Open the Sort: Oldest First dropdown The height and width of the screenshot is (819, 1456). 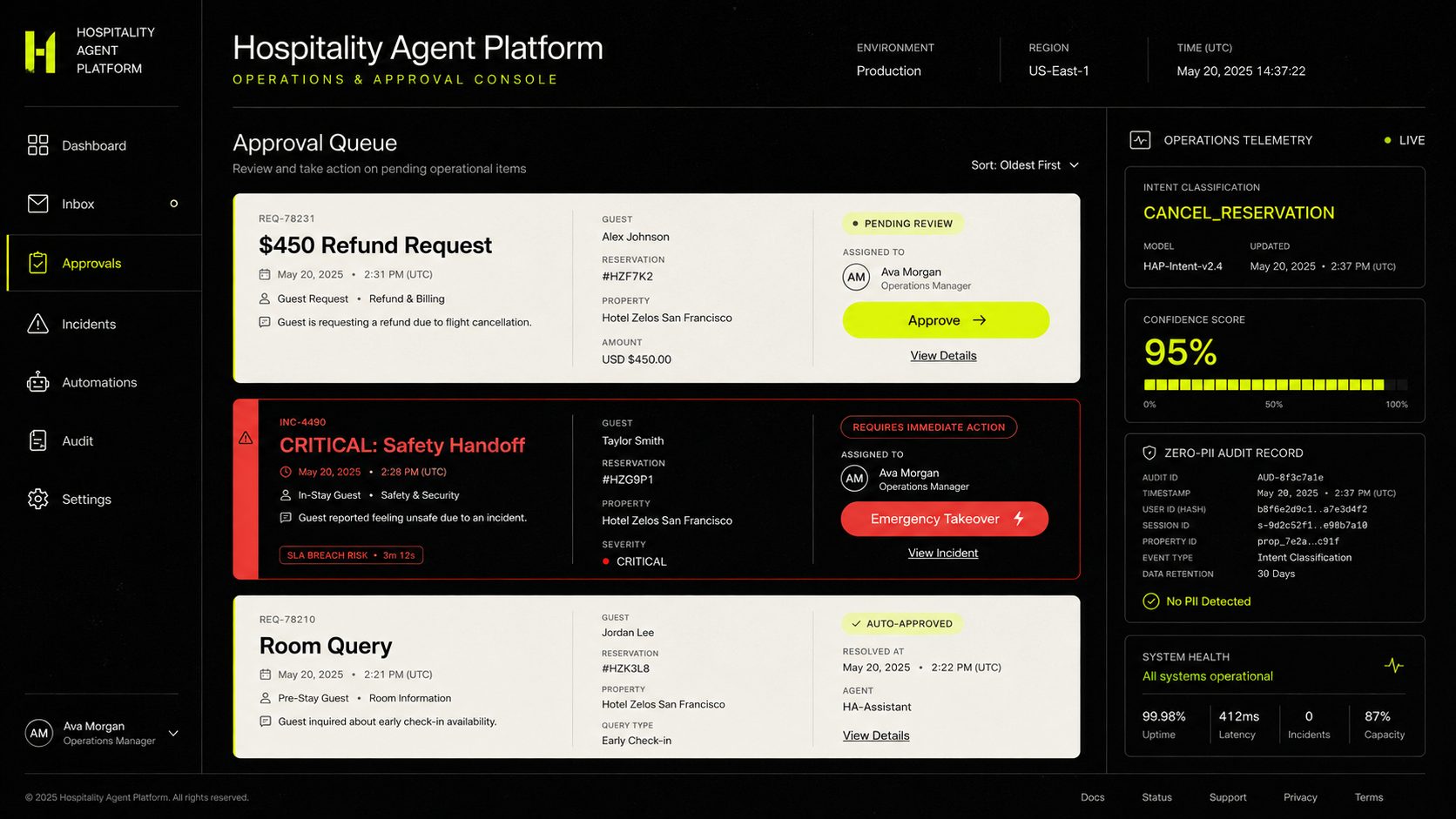(x=1025, y=165)
